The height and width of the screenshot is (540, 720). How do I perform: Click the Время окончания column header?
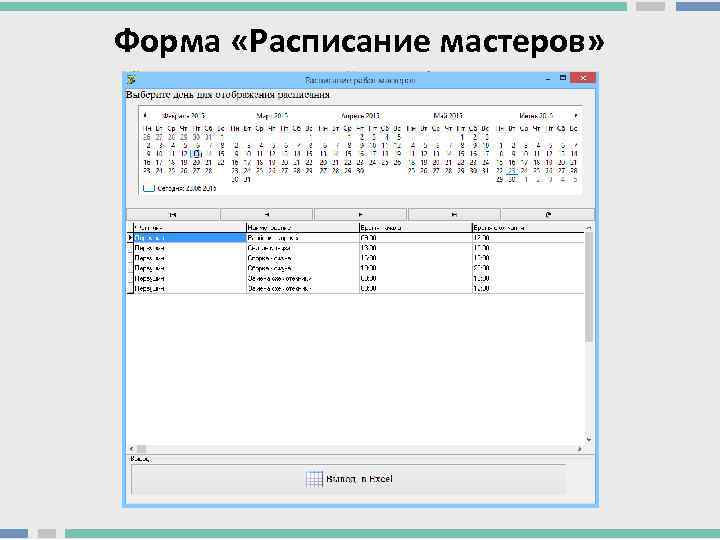[x=529, y=228]
